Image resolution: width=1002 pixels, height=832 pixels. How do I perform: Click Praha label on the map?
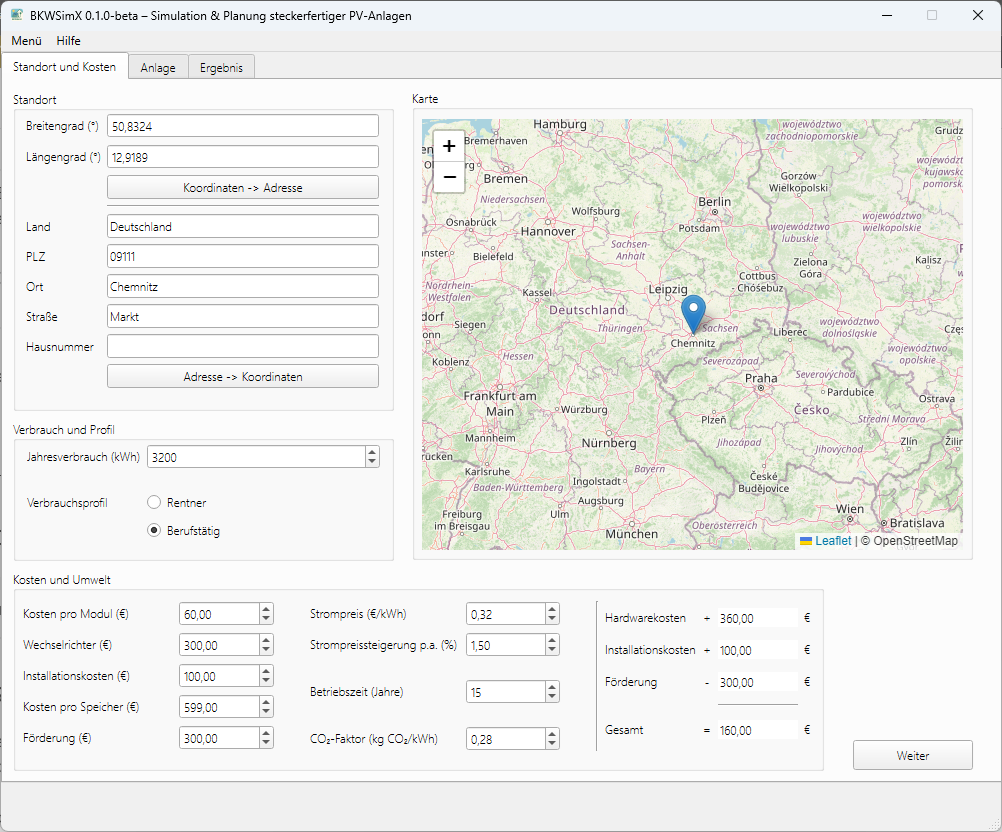[x=761, y=378]
